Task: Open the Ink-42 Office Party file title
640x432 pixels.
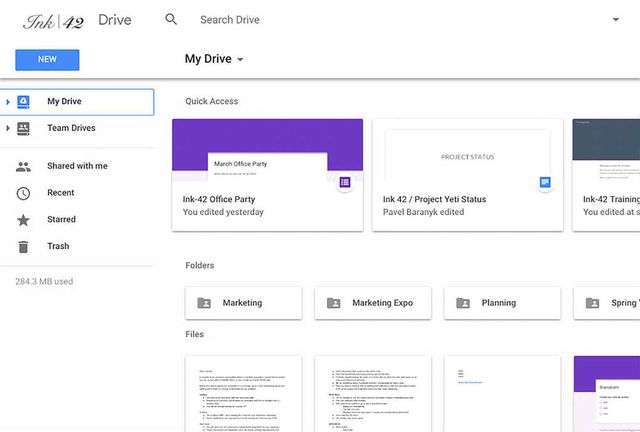Action: point(219,199)
